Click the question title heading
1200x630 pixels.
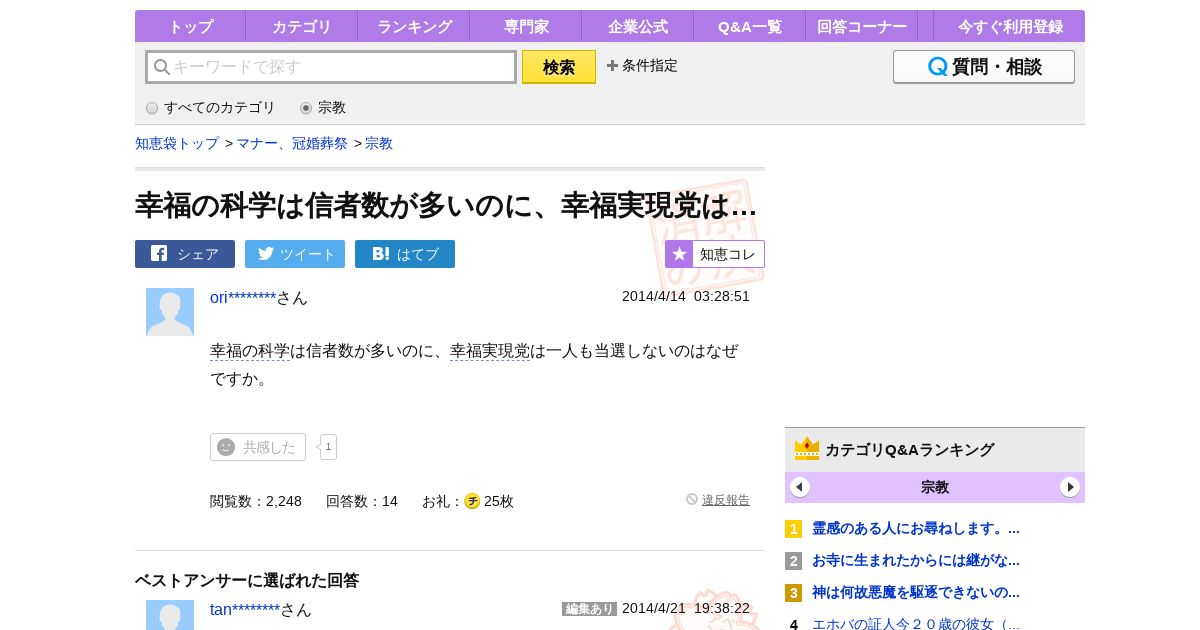[446, 205]
